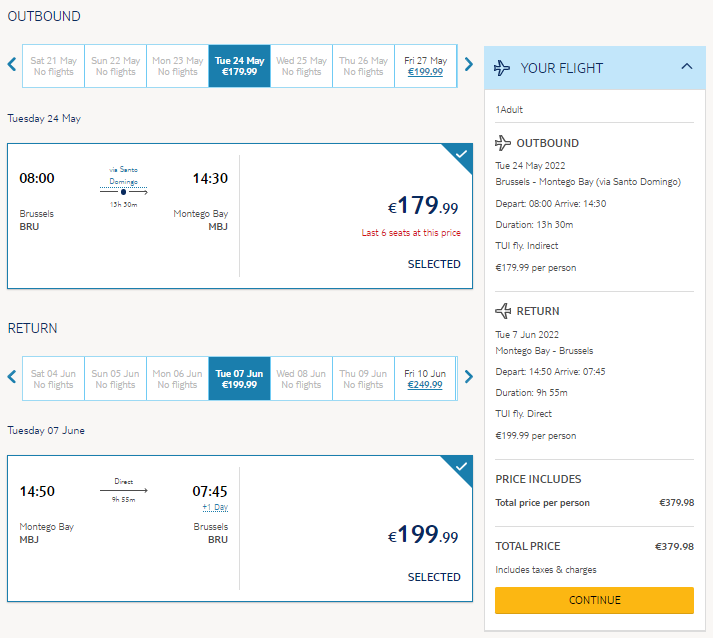Click the via Santo Domingo stop dot
The height and width of the screenshot is (638, 713).
tap(123, 192)
